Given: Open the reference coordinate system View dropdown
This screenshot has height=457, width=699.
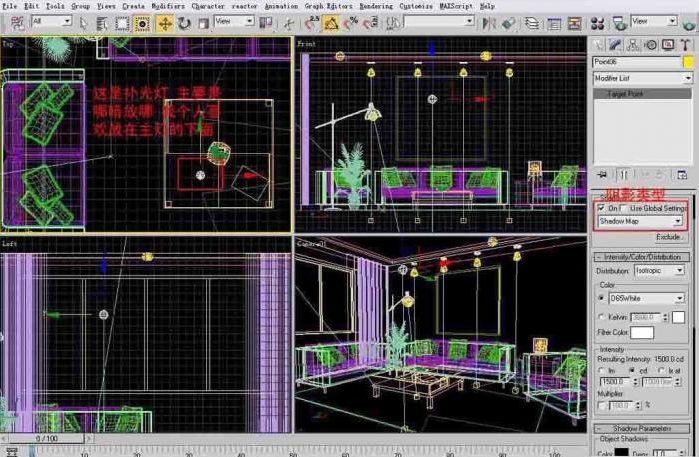Looking at the screenshot, I should pos(234,21).
